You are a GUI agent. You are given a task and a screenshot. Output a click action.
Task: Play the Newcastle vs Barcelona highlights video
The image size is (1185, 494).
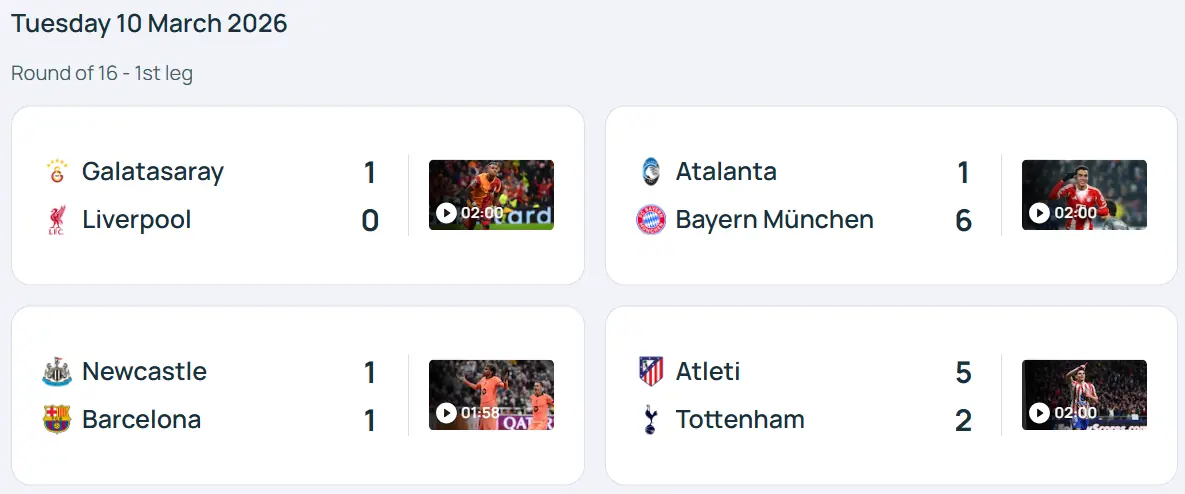tap(491, 395)
